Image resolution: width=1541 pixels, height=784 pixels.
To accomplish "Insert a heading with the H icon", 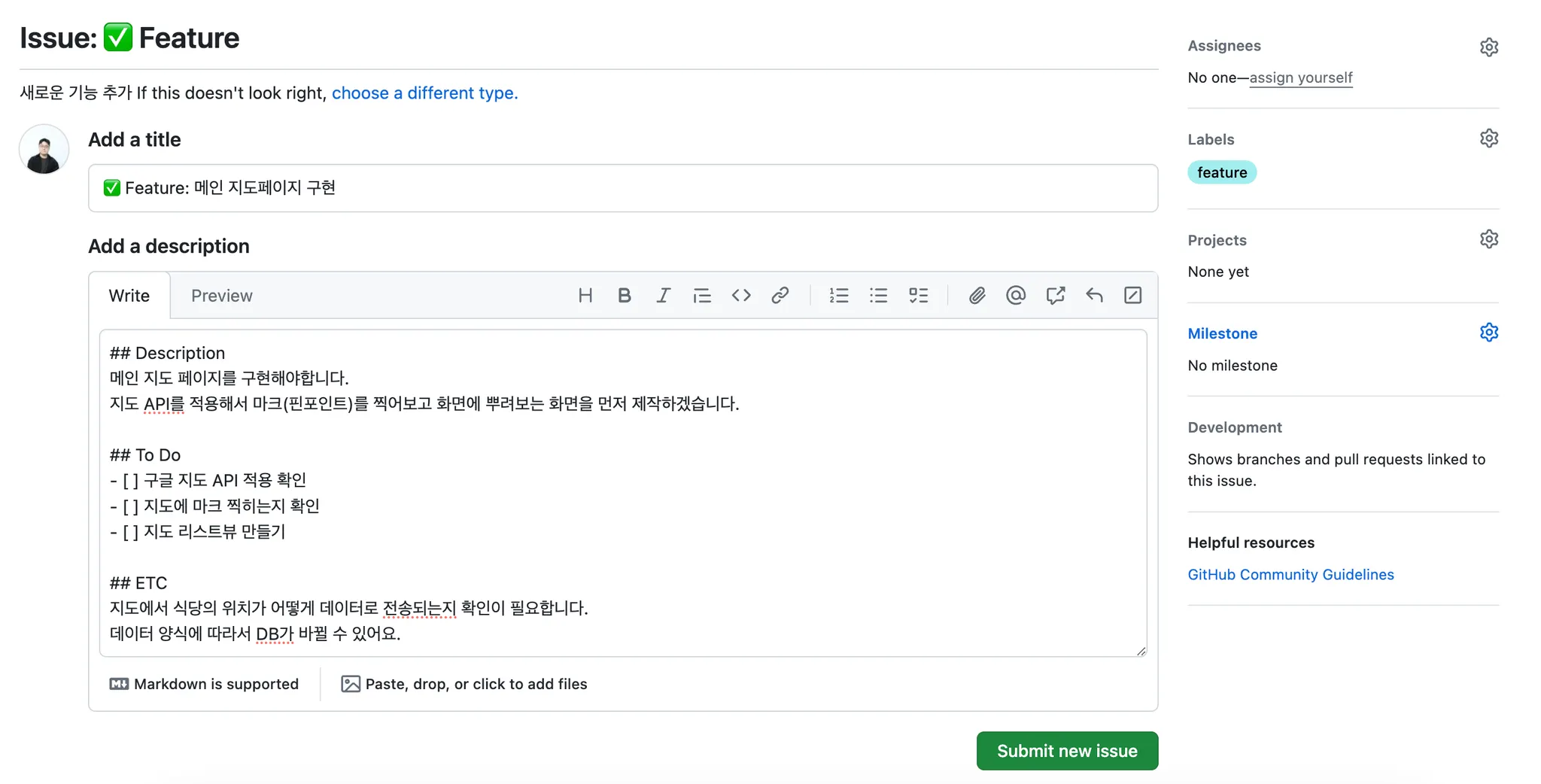I will click(585, 296).
